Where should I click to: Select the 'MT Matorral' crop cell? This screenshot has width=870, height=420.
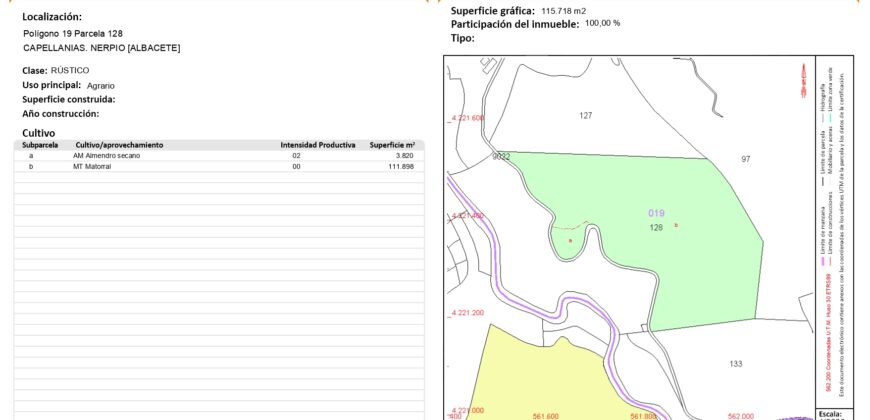[92, 166]
